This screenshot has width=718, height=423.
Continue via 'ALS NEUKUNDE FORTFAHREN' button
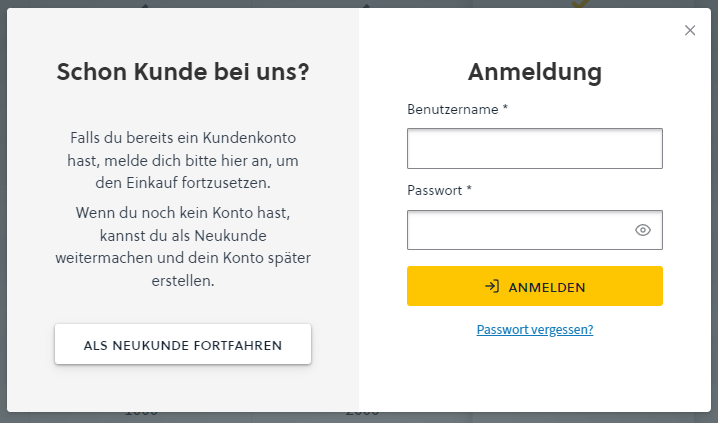click(183, 345)
